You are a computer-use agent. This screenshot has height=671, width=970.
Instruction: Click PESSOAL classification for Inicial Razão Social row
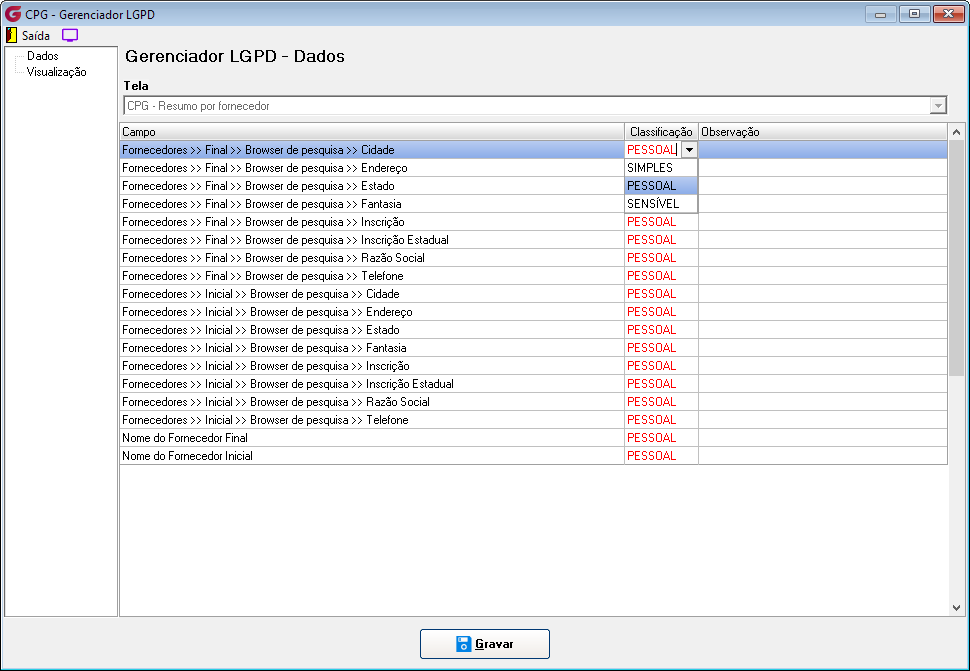(661, 401)
